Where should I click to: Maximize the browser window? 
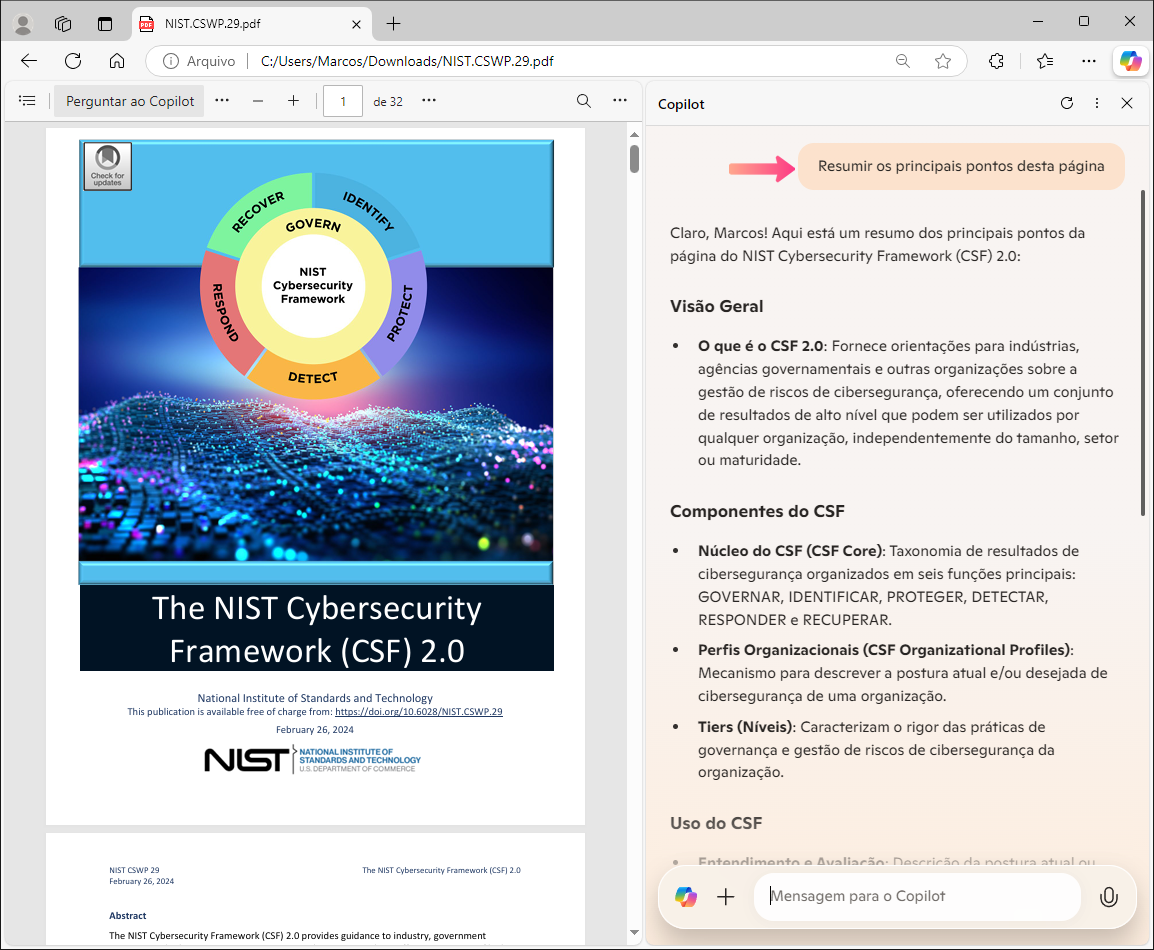pos(1084,21)
